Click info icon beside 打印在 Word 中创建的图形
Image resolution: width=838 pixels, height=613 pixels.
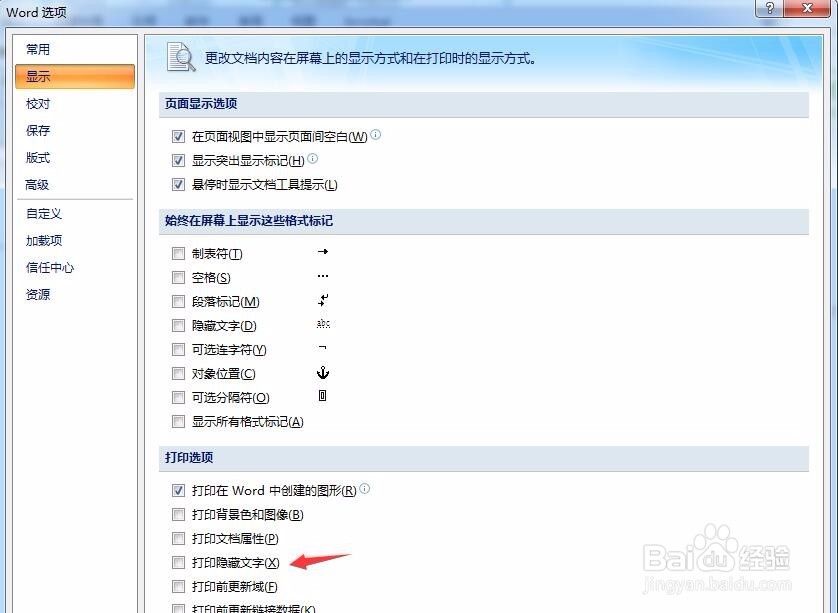point(364,488)
